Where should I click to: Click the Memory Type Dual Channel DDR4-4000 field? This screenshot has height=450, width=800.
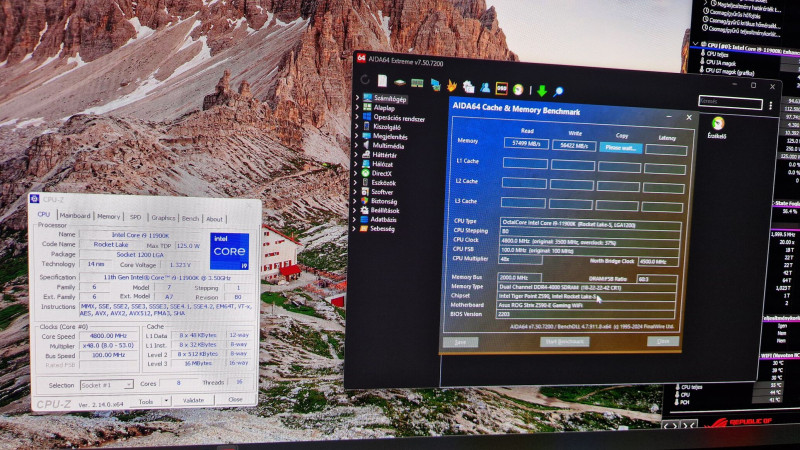pyautogui.click(x=587, y=287)
